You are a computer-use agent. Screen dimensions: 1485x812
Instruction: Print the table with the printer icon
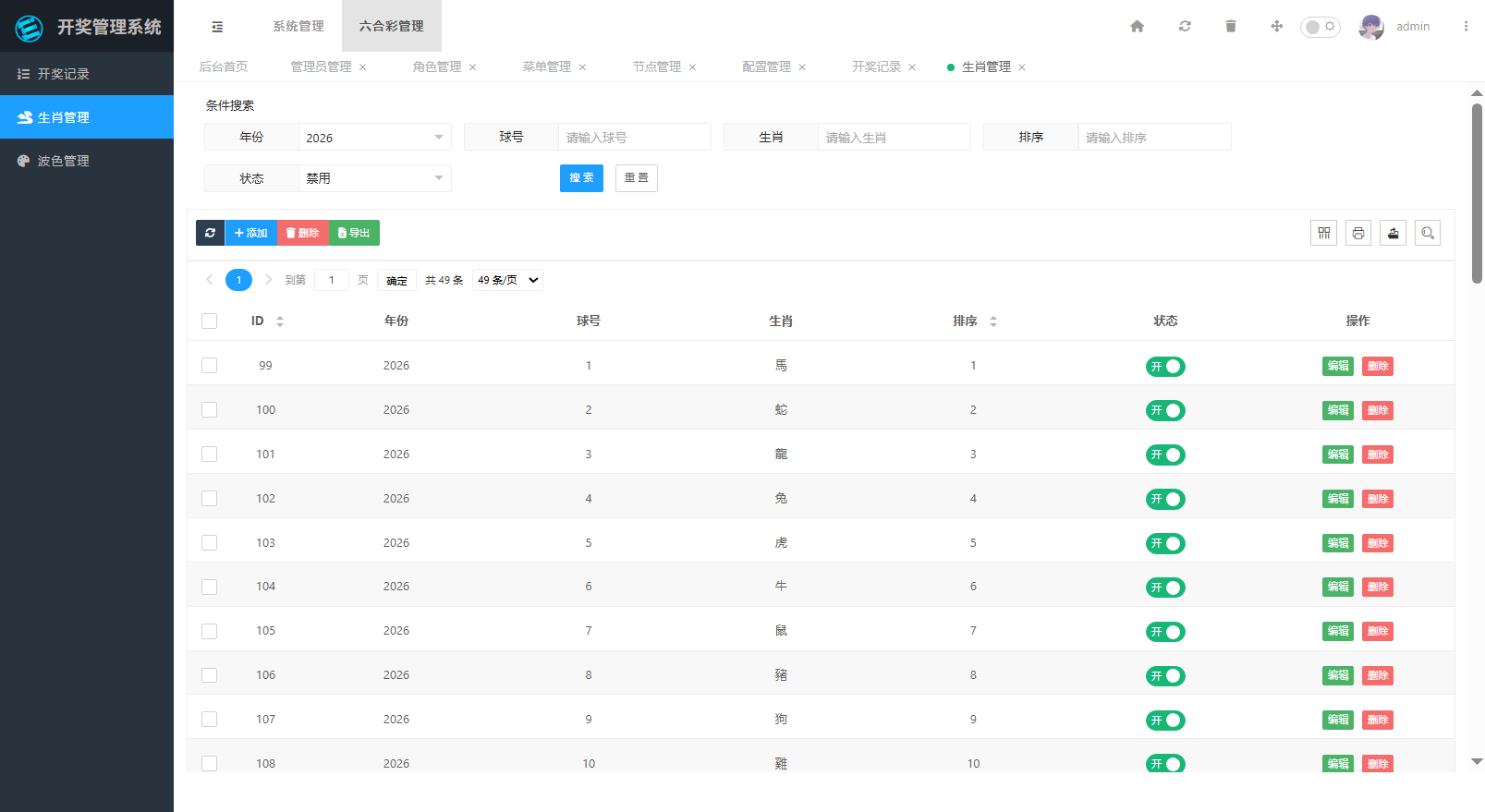coord(1357,233)
